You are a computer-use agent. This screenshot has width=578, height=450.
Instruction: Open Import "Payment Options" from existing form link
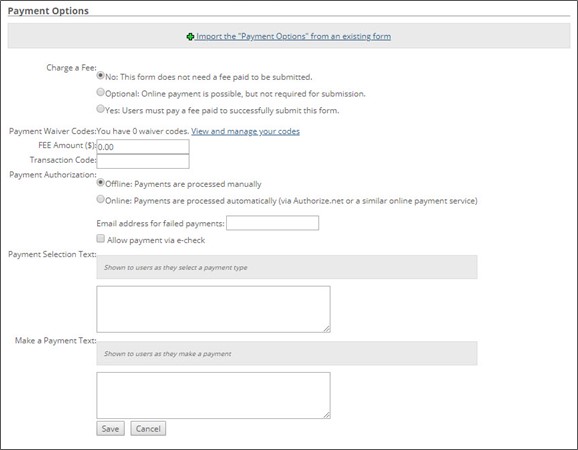click(x=293, y=36)
